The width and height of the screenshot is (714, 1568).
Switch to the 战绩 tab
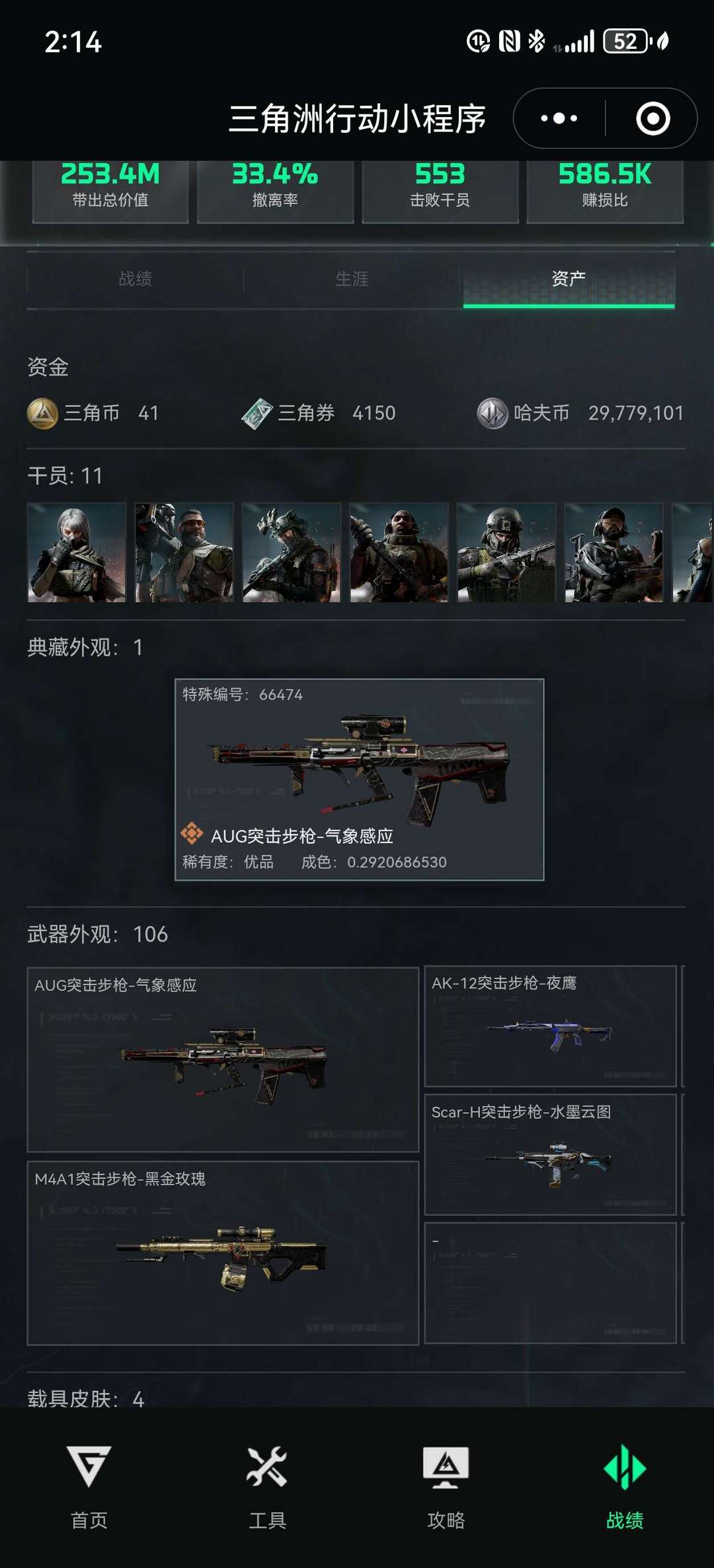[135, 280]
